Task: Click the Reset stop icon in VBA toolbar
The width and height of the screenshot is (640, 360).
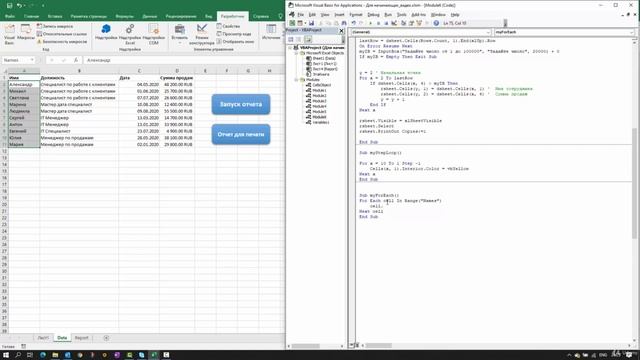Action: pyautogui.click(x=386, y=23)
